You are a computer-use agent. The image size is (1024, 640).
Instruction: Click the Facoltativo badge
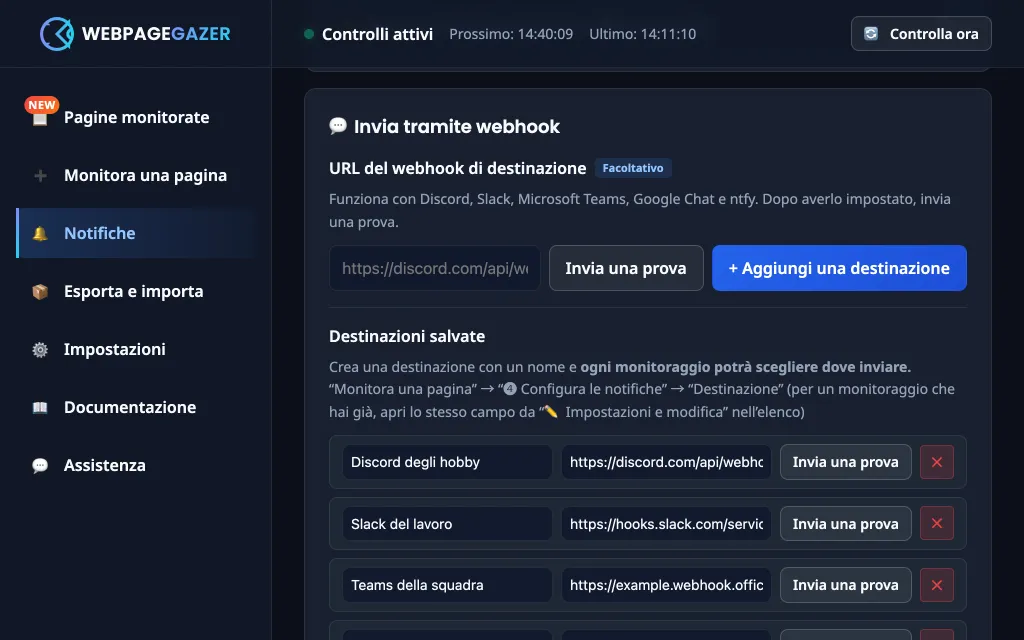633,168
